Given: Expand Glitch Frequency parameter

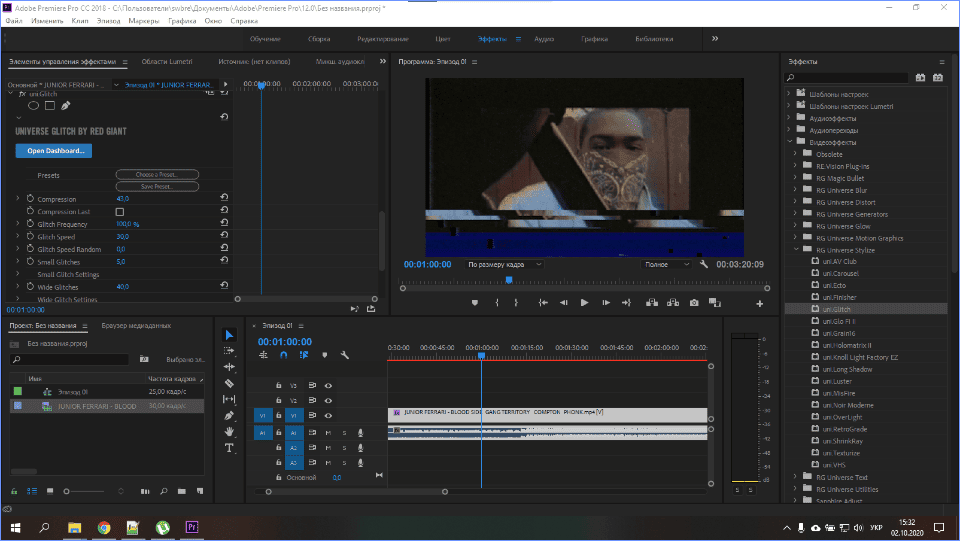Looking at the screenshot, I should tap(18, 223).
